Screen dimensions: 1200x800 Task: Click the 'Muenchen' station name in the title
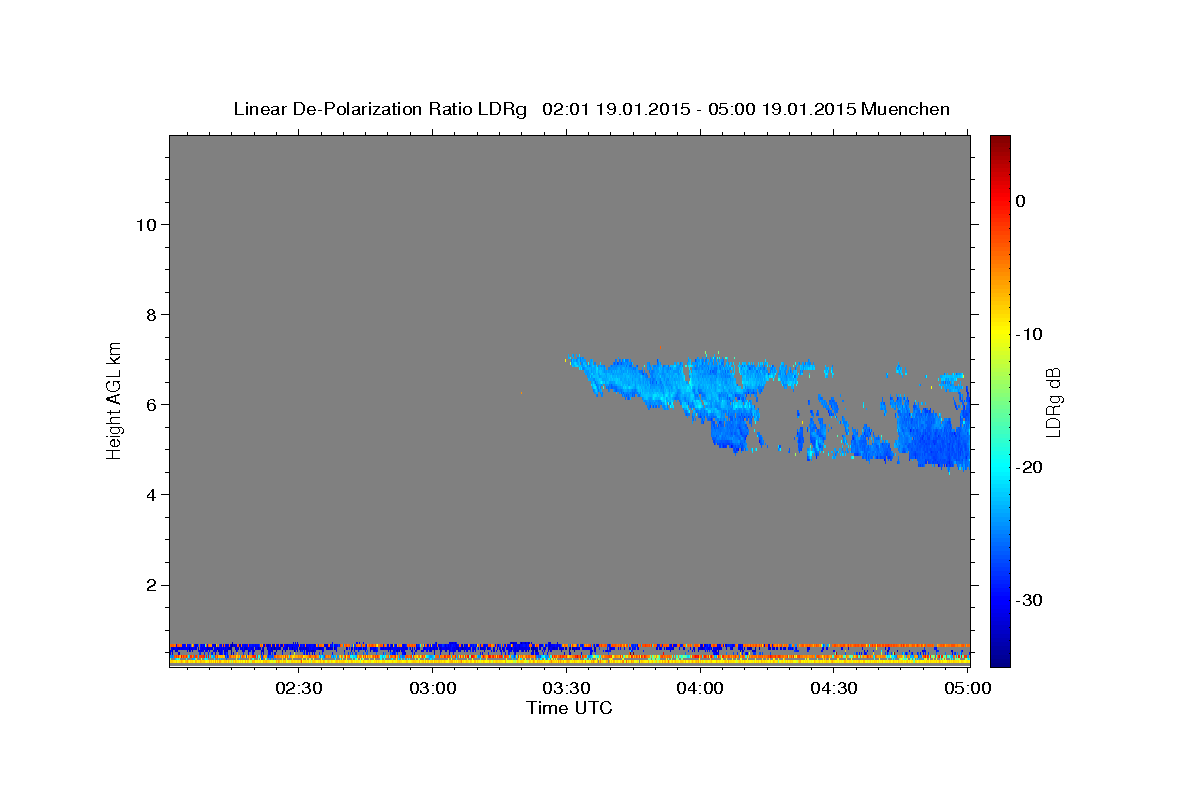(x=905, y=109)
